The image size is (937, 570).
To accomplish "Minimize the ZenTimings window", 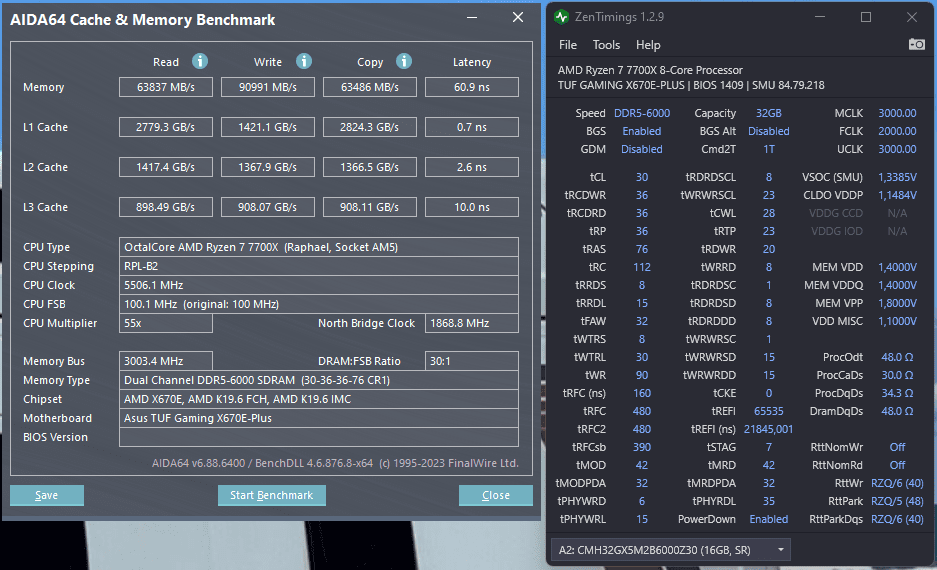I will click(x=820, y=17).
